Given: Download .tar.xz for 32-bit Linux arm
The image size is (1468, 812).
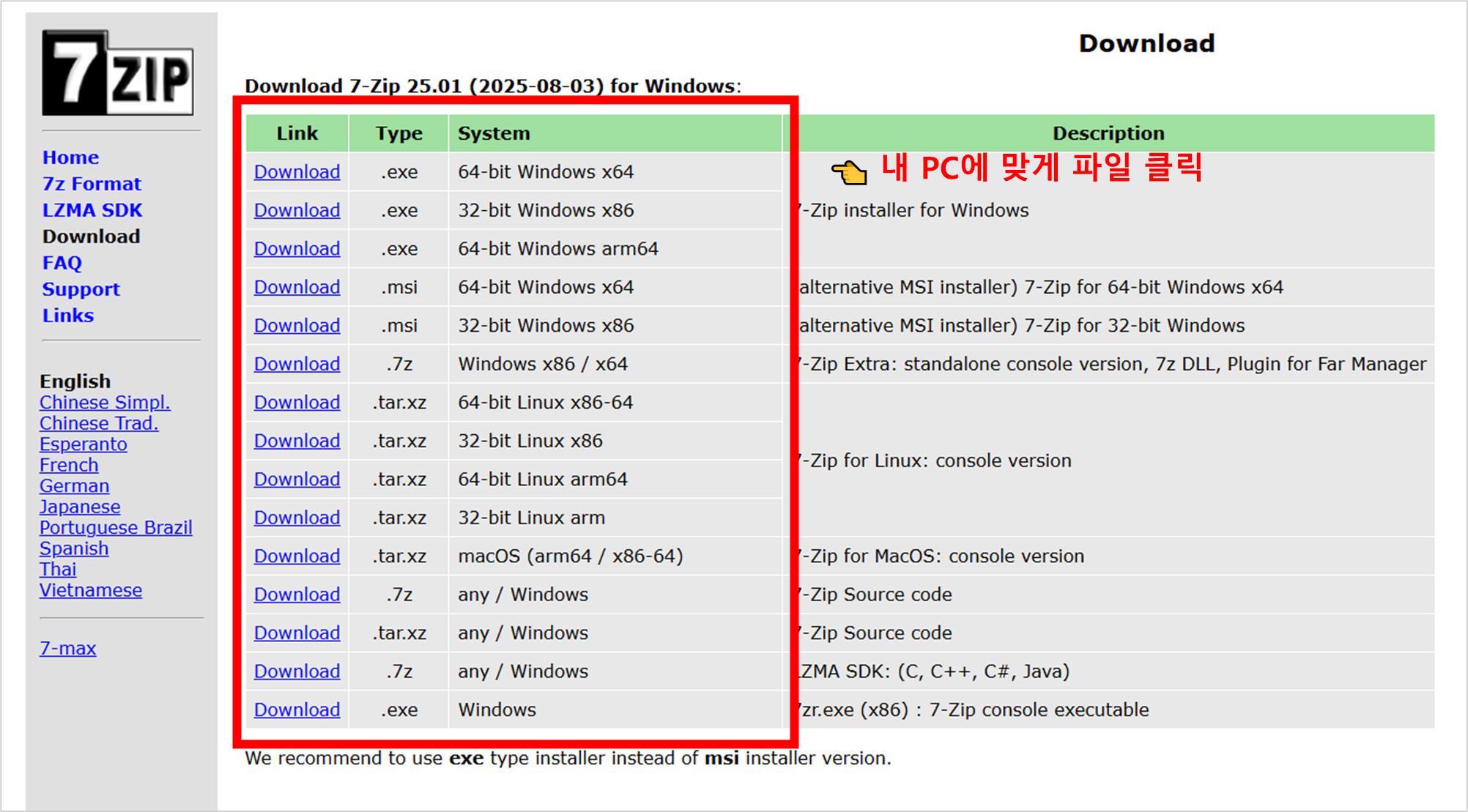Looking at the screenshot, I should tap(297, 518).
